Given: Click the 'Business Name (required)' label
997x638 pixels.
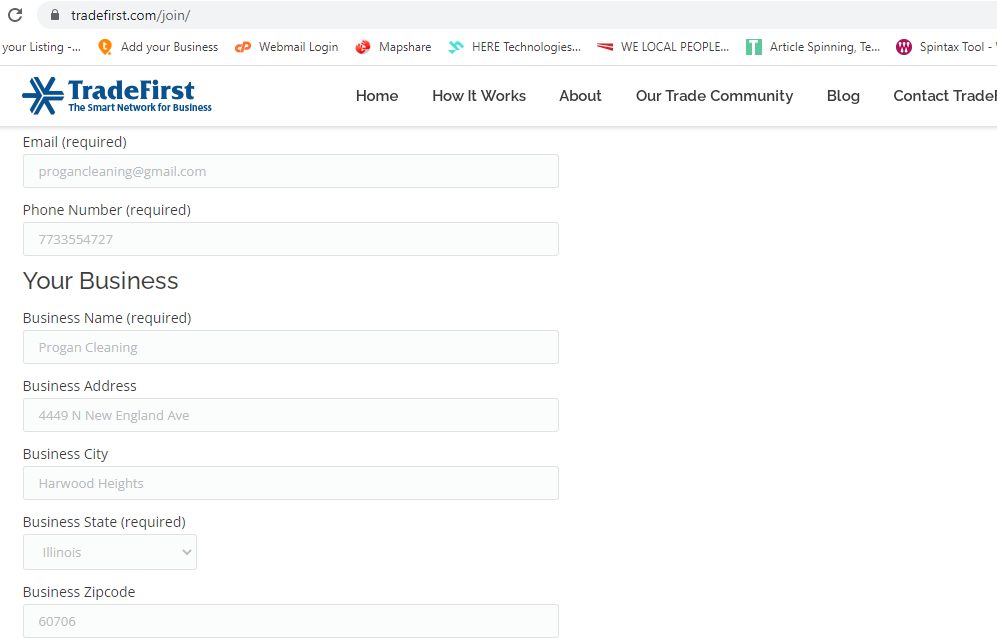Looking at the screenshot, I should tap(107, 318).
